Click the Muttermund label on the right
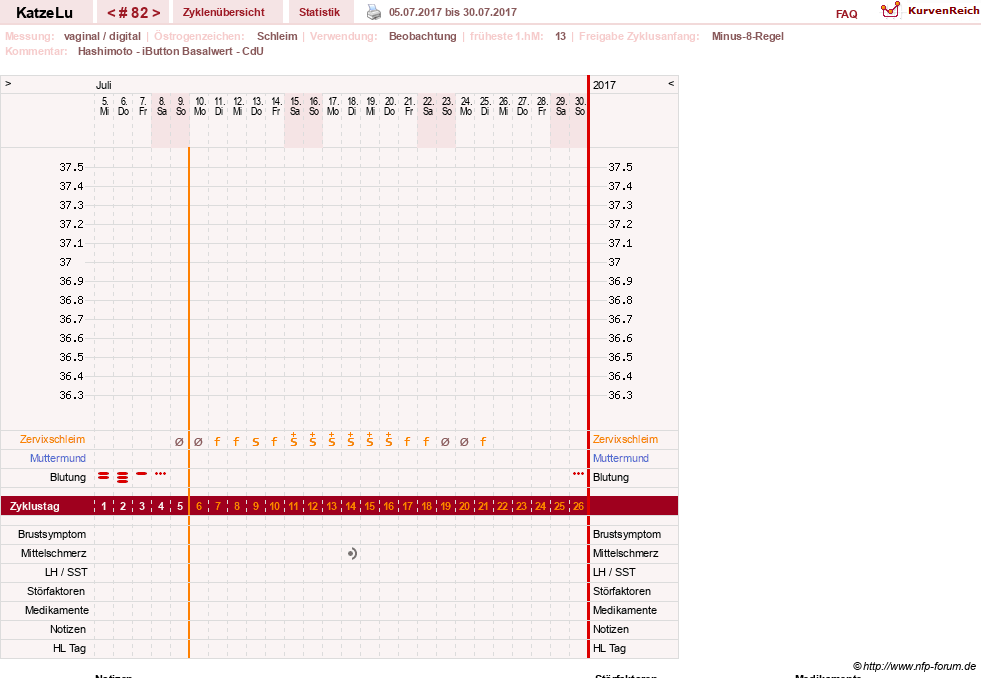981x678 pixels. (x=621, y=458)
